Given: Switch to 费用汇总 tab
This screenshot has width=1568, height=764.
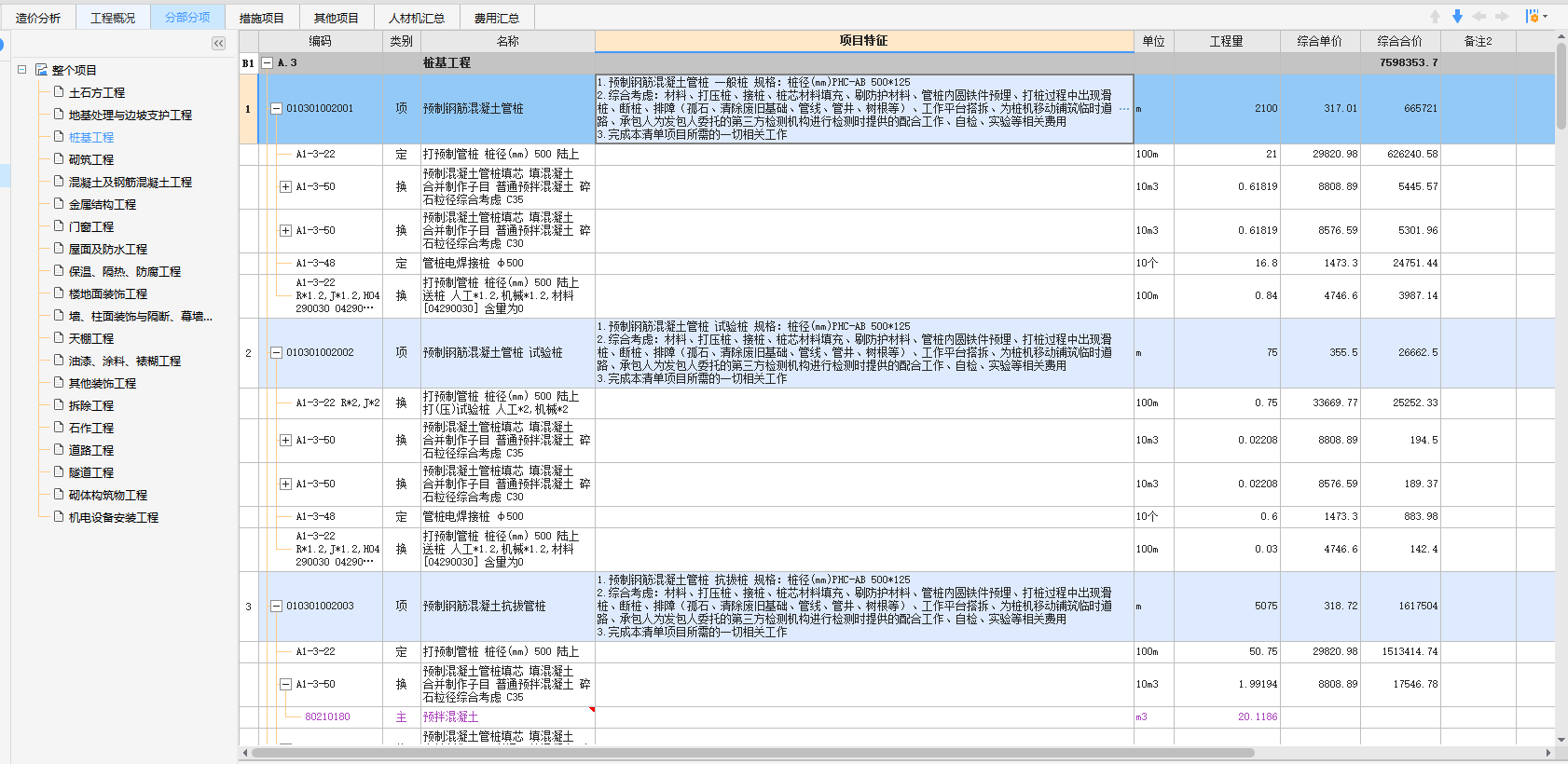Looking at the screenshot, I should [497, 18].
